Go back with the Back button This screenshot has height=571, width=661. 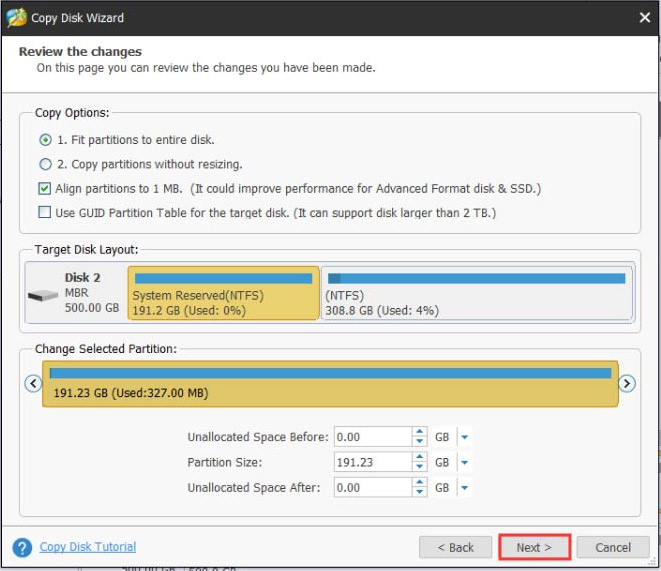pos(454,547)
